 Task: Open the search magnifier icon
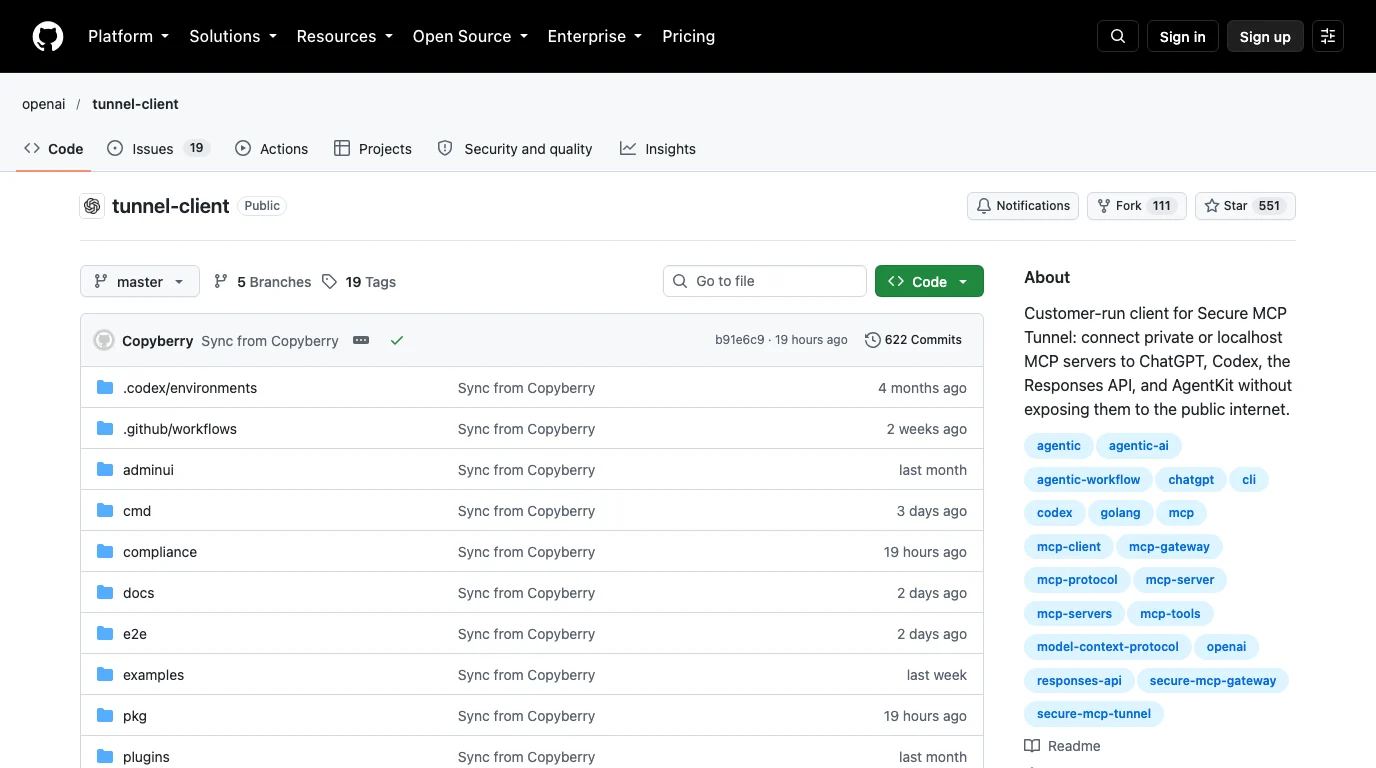[1118, 37]
